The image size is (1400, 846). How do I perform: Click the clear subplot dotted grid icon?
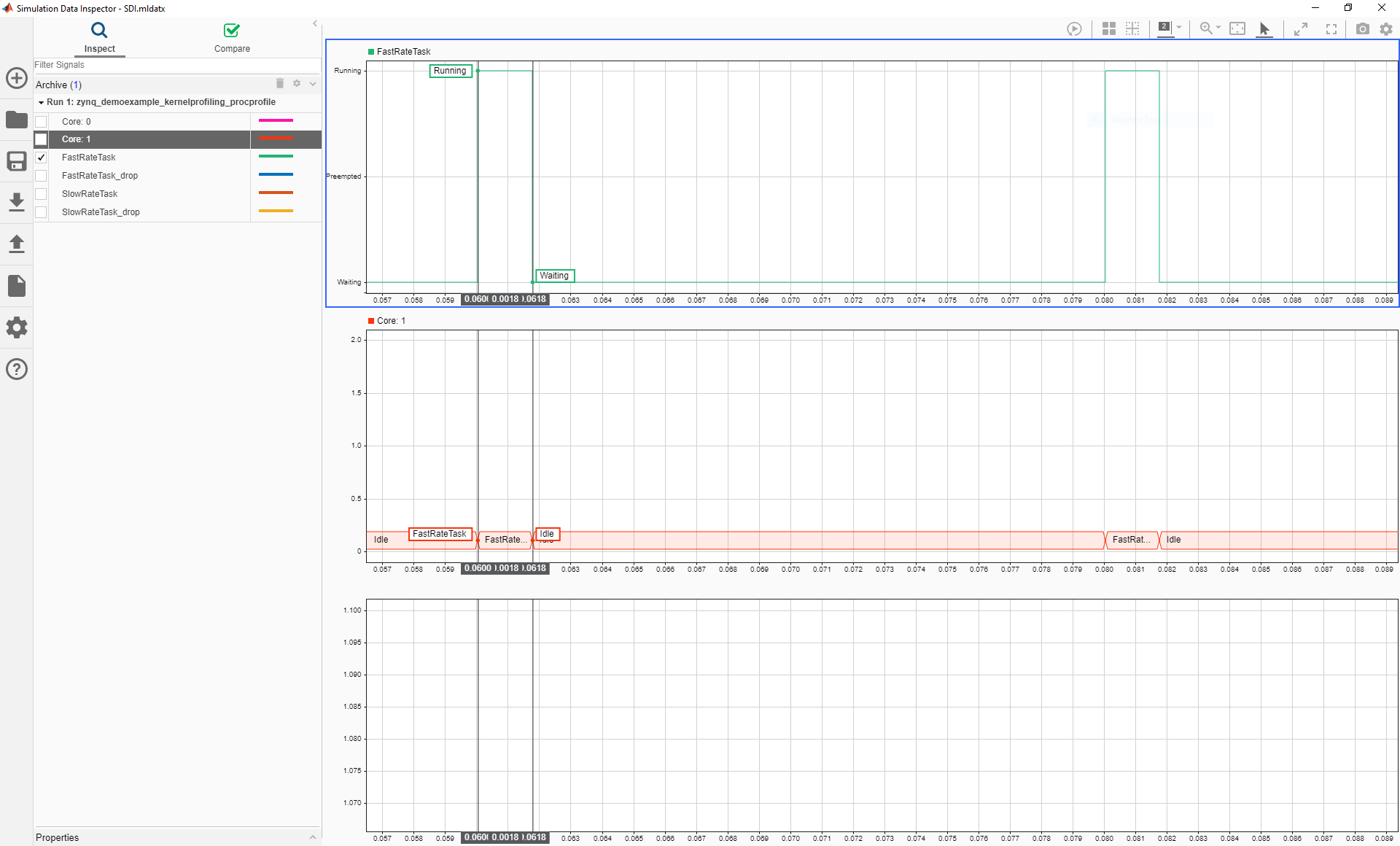(1132, 29)
